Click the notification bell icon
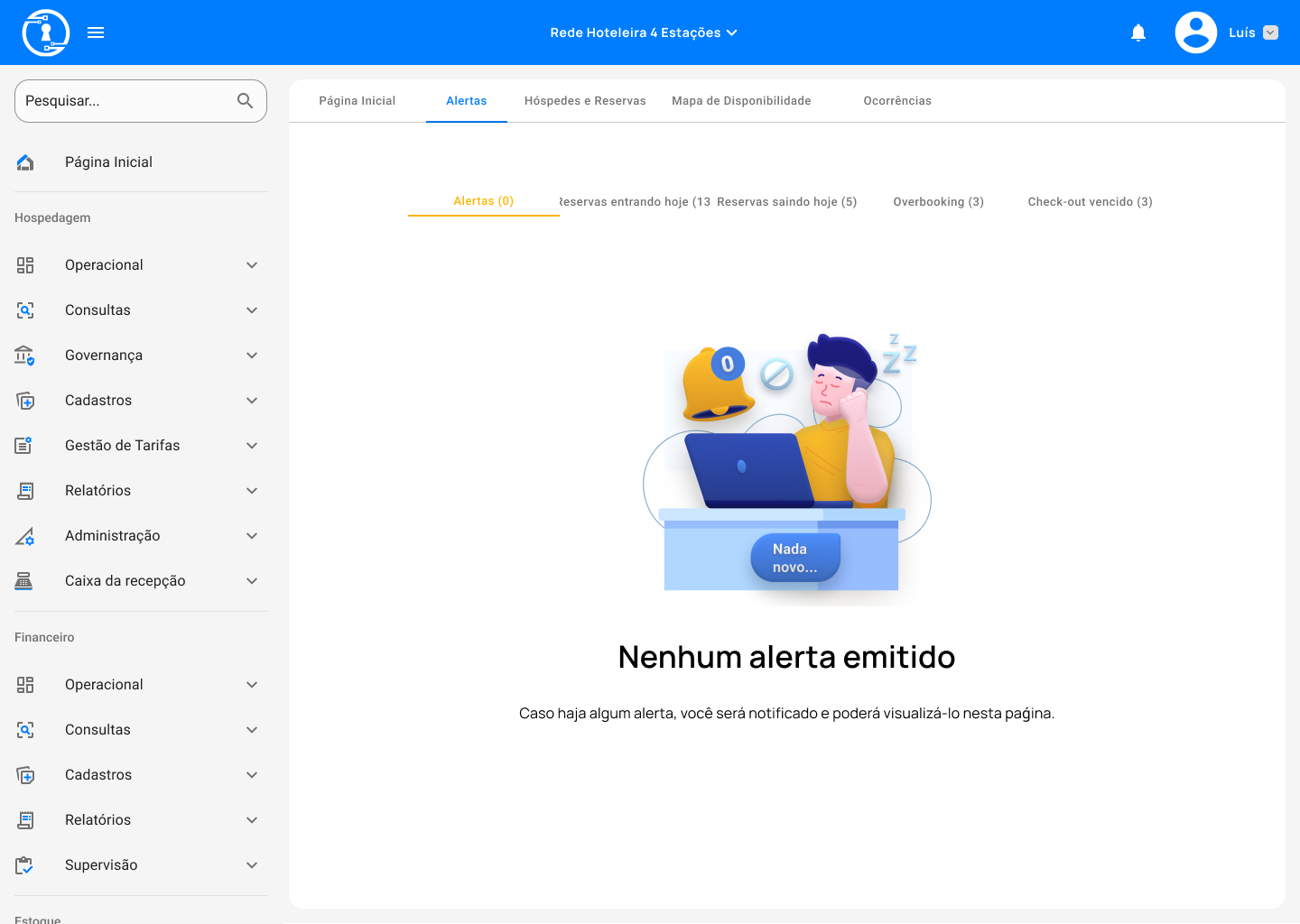Viewport: 1300px width, 924px height. [x=1138, y=33]
